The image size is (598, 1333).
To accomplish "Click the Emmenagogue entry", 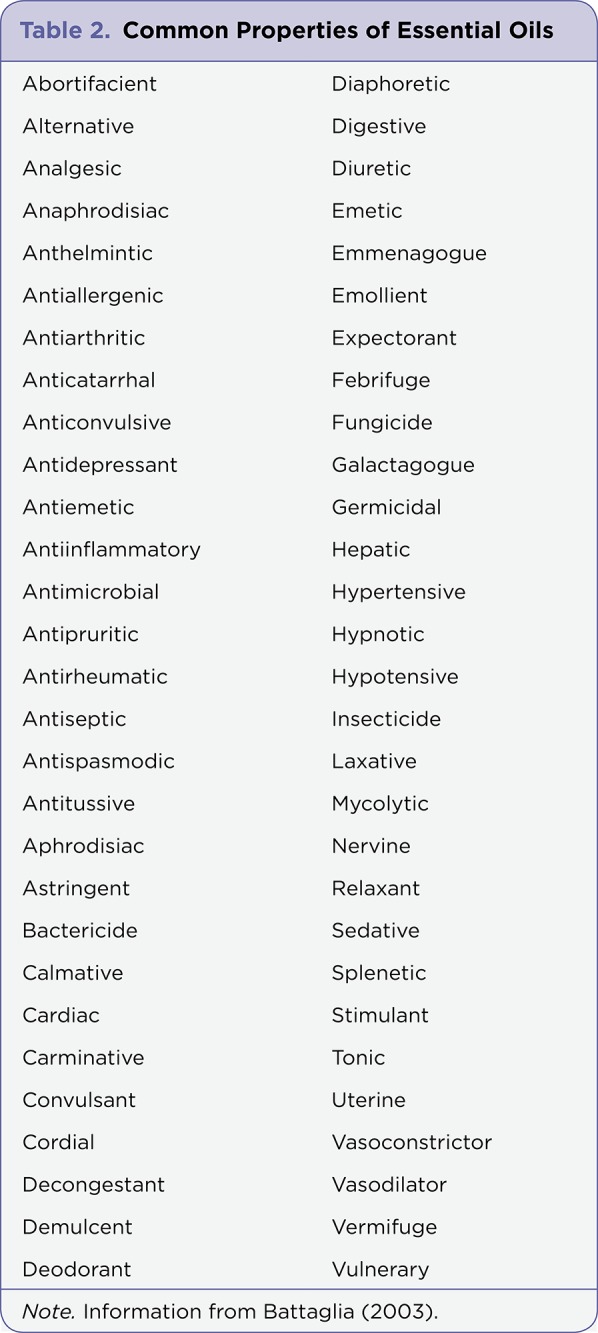I will (x=409, y=254).
